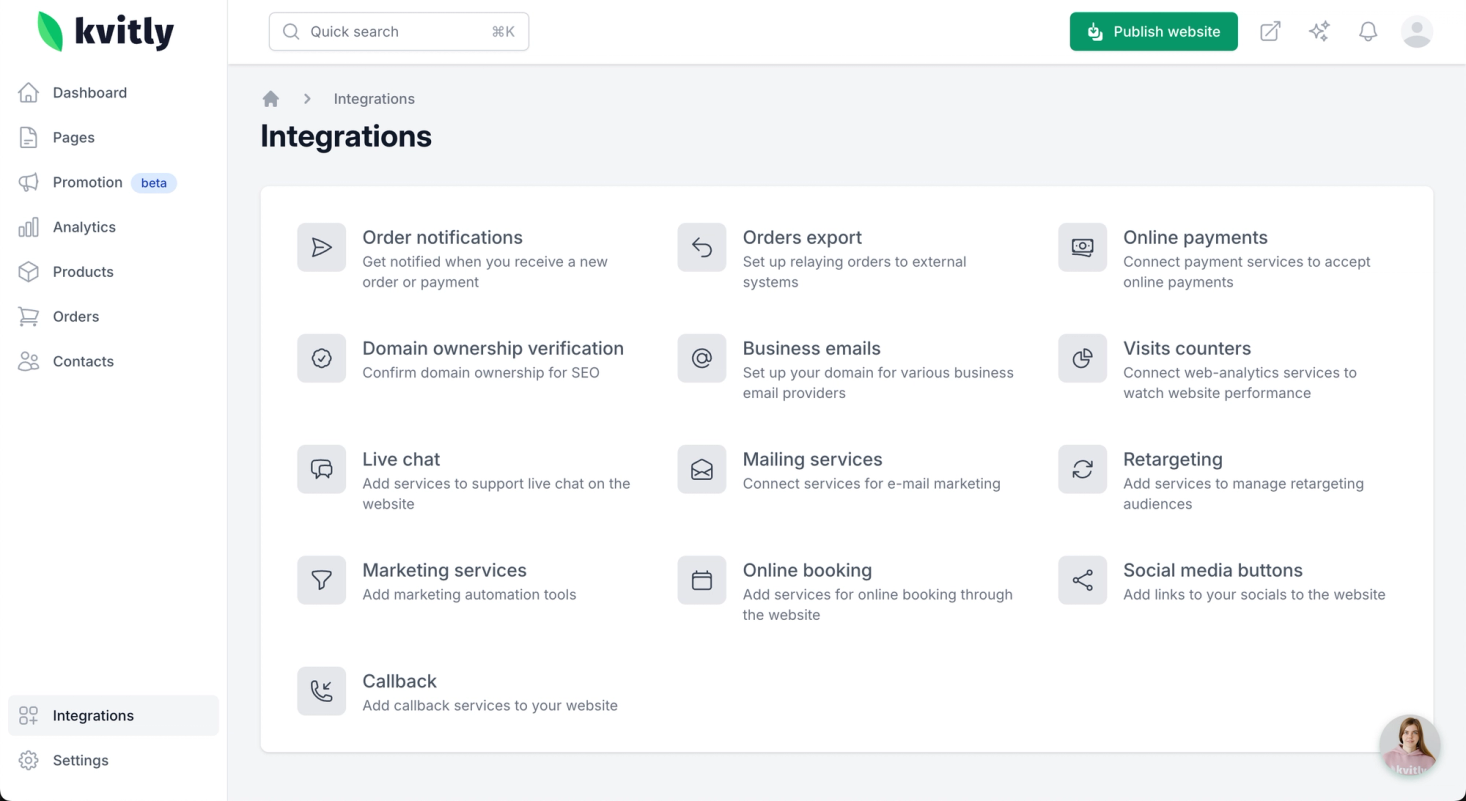
Task: Click the Callback phone icon
Action: pos(321,691)
